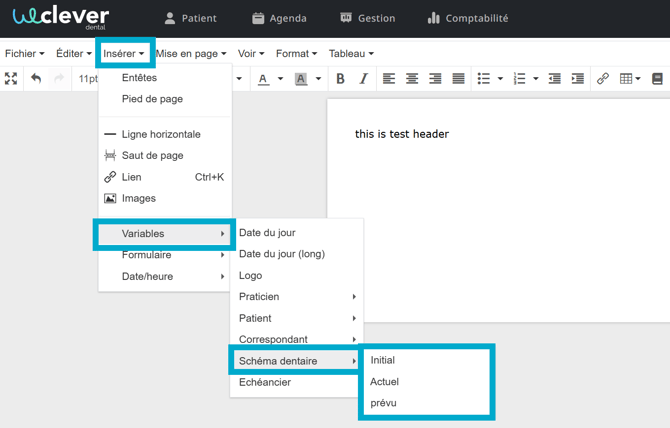Open the Agenda section in top navigation
This screenshot has height=428, width=670.
click(x=279, y=18)
